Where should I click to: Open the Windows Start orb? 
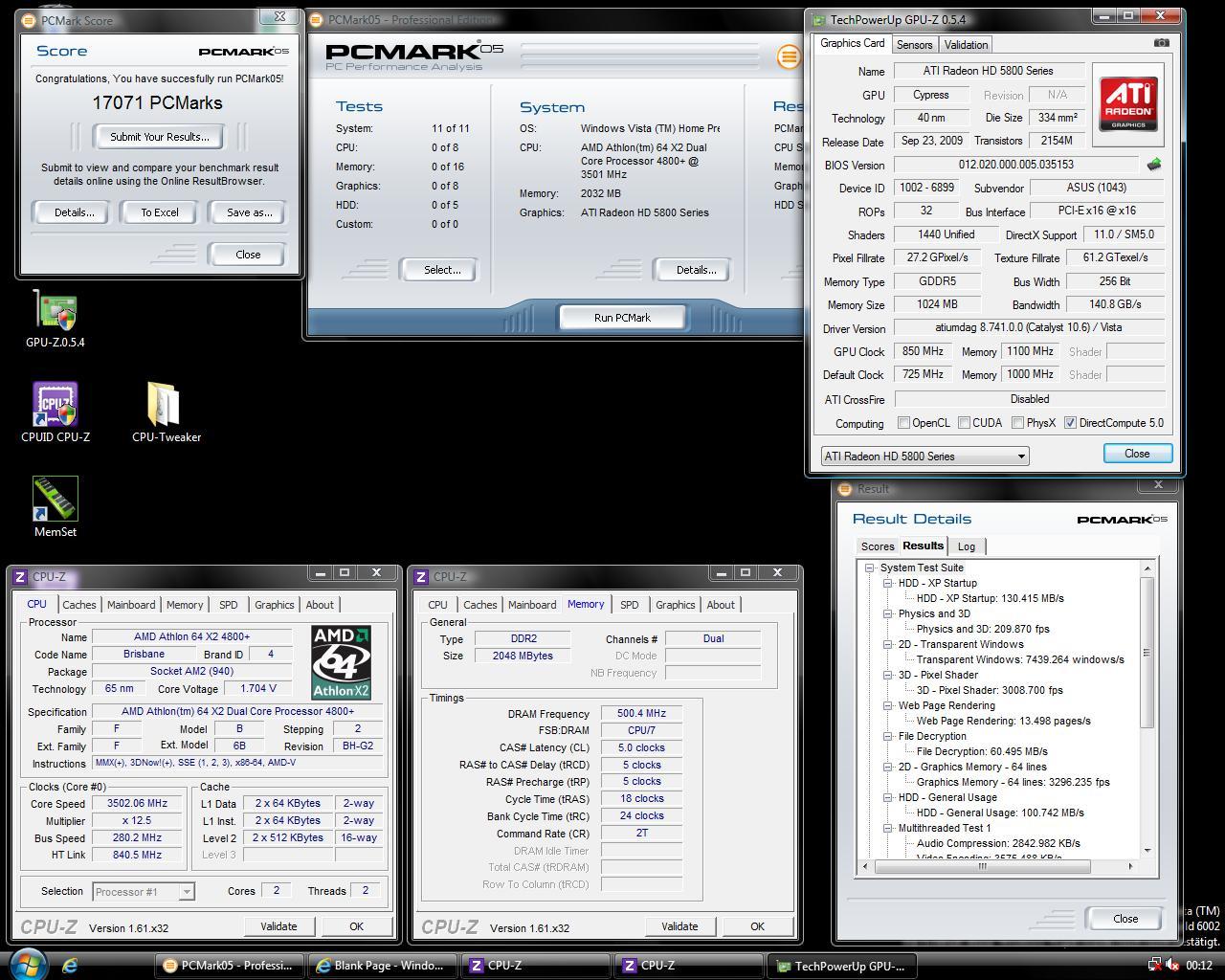click(28, 965)
